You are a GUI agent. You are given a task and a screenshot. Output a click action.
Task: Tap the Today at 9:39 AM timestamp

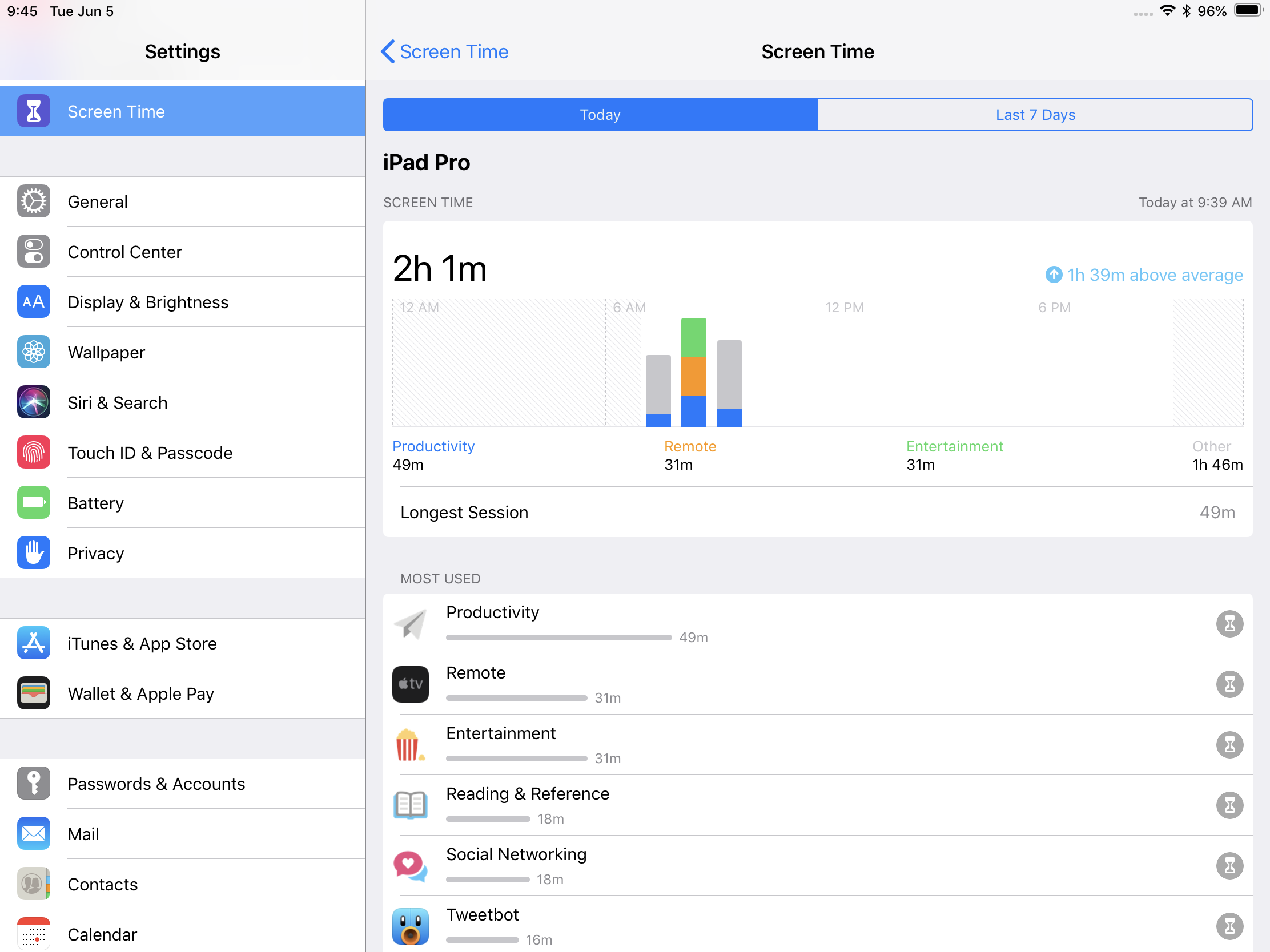coord(1195,203)
